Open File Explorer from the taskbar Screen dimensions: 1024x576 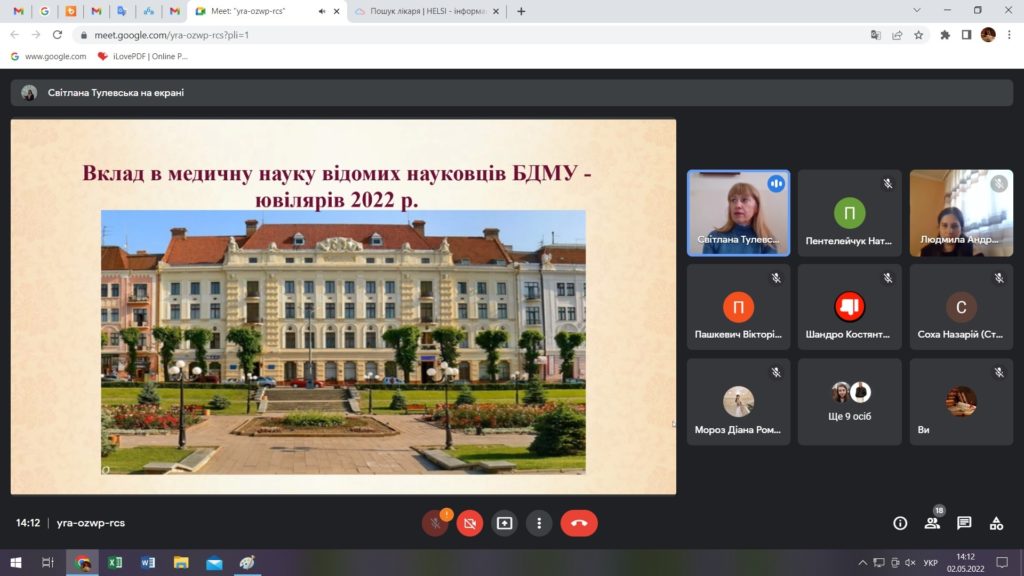click(181, 562)
